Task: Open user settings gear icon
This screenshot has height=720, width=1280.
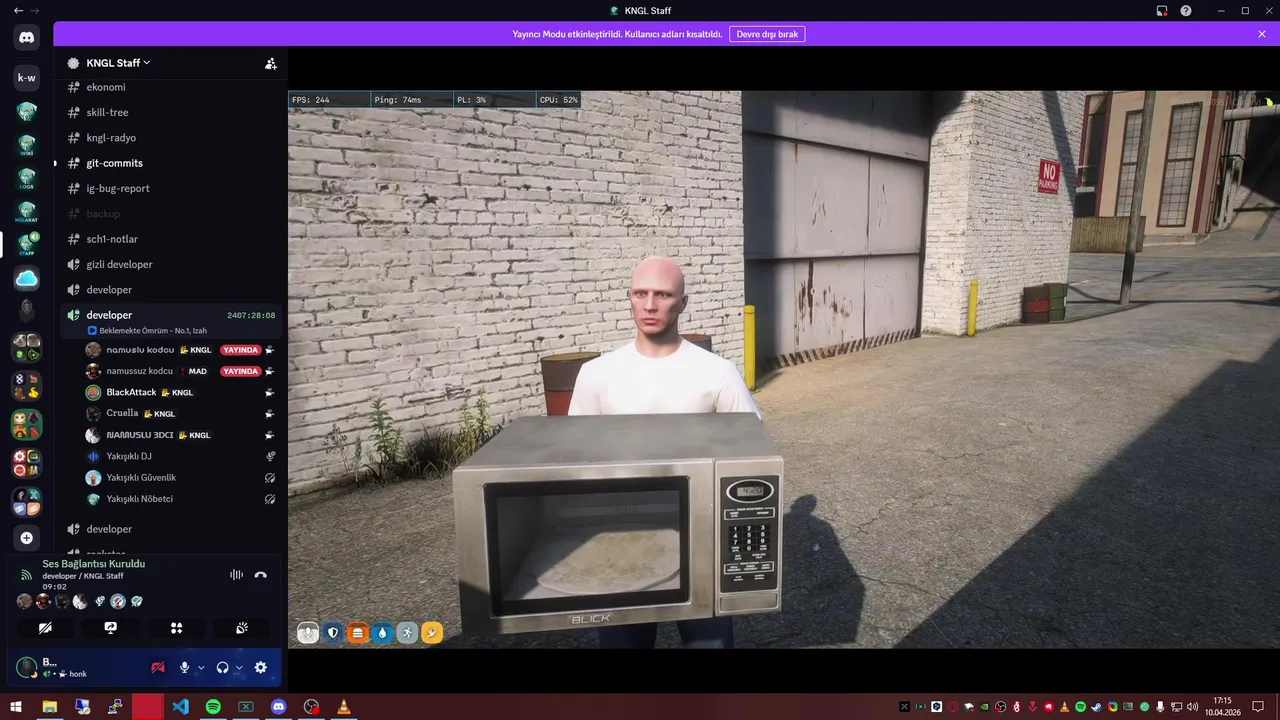Action: coord(261,667)
